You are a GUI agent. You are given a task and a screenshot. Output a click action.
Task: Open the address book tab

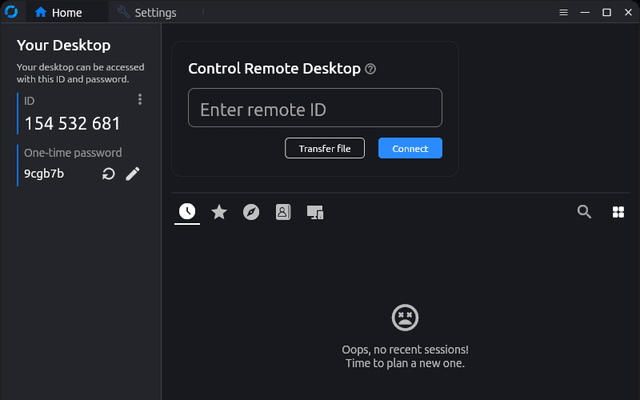(x=283, y=212)
